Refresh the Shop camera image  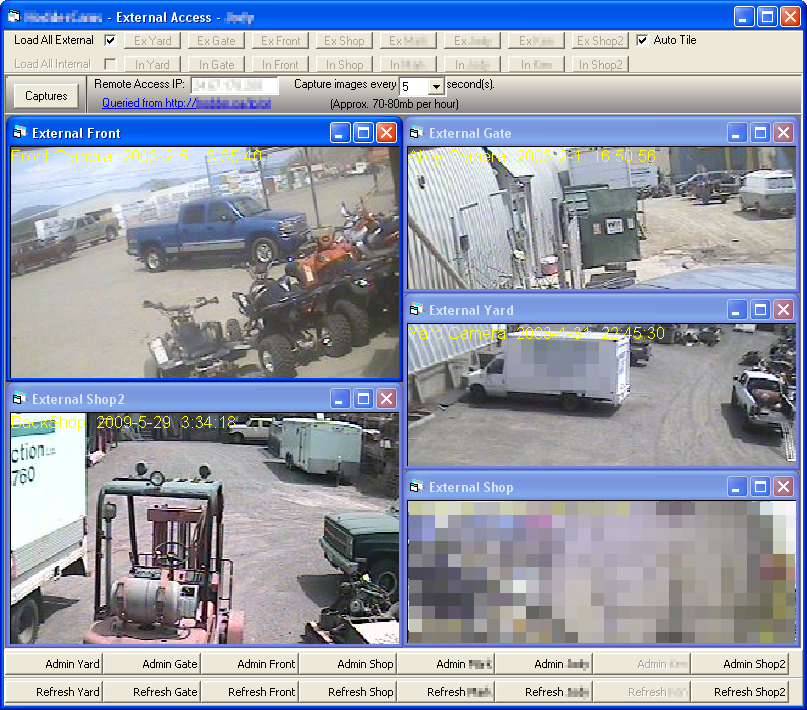pyautogui.click(x=347, y=691)
